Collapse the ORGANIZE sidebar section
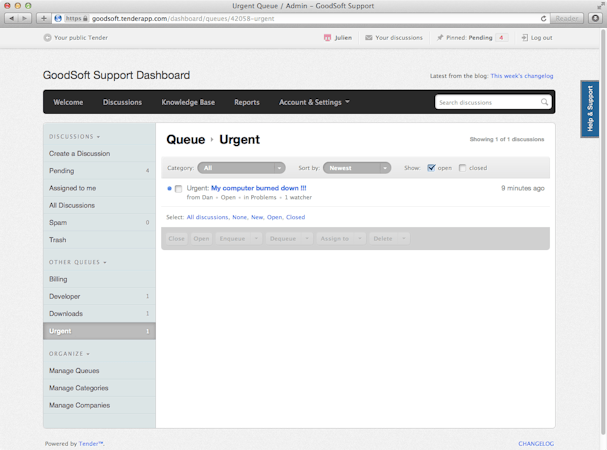Image resolution: width=607 pixels, height=450 pixels. (x=69, y=354)
